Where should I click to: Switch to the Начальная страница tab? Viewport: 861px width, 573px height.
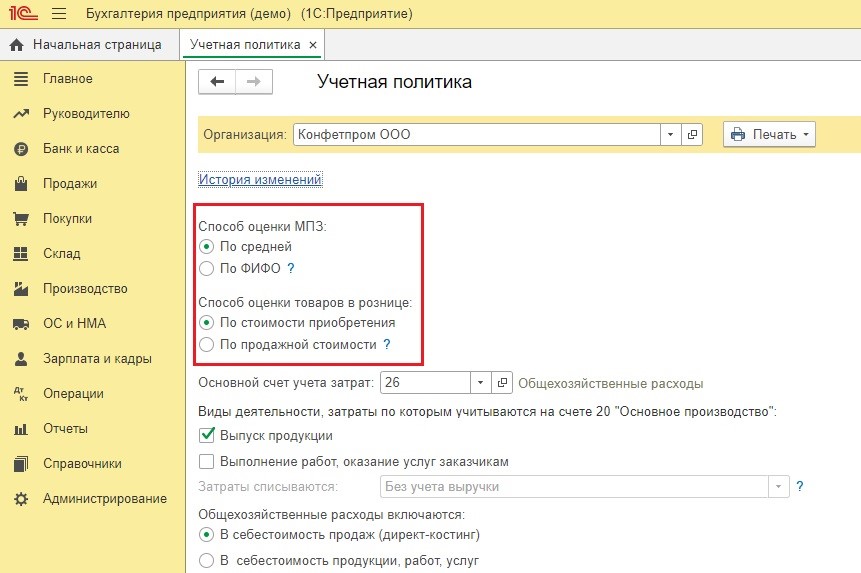tap(87, 45)
